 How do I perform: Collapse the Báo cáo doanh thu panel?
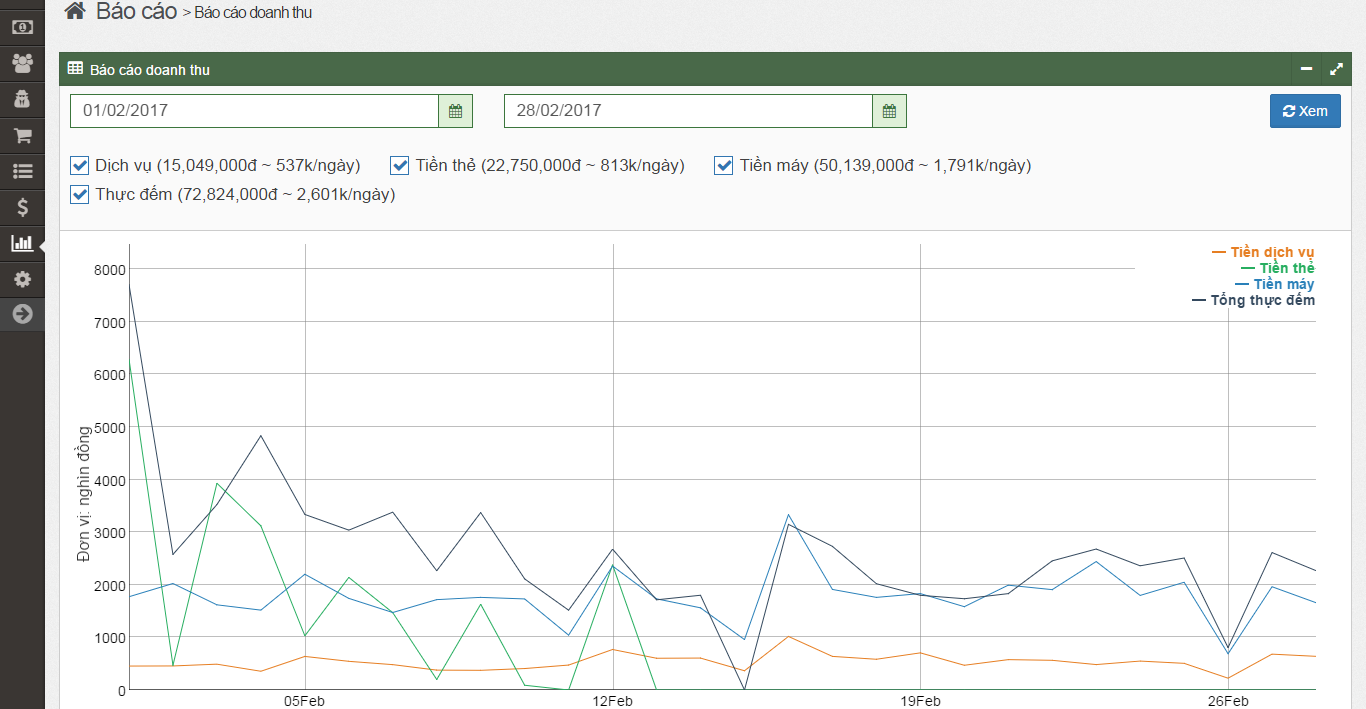point(1306,69)
